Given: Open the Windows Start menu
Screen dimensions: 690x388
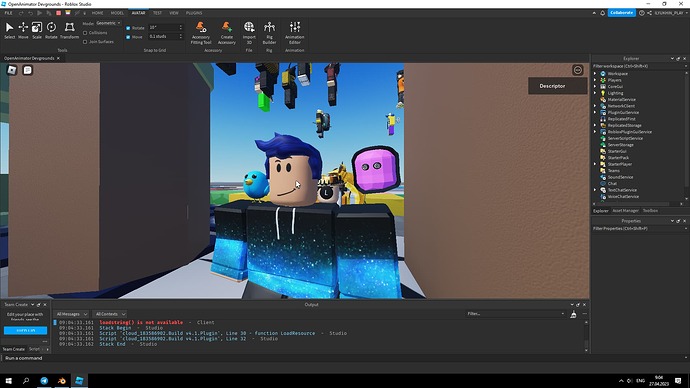Looking at the screenshot, I should click(x=8, y=381).
